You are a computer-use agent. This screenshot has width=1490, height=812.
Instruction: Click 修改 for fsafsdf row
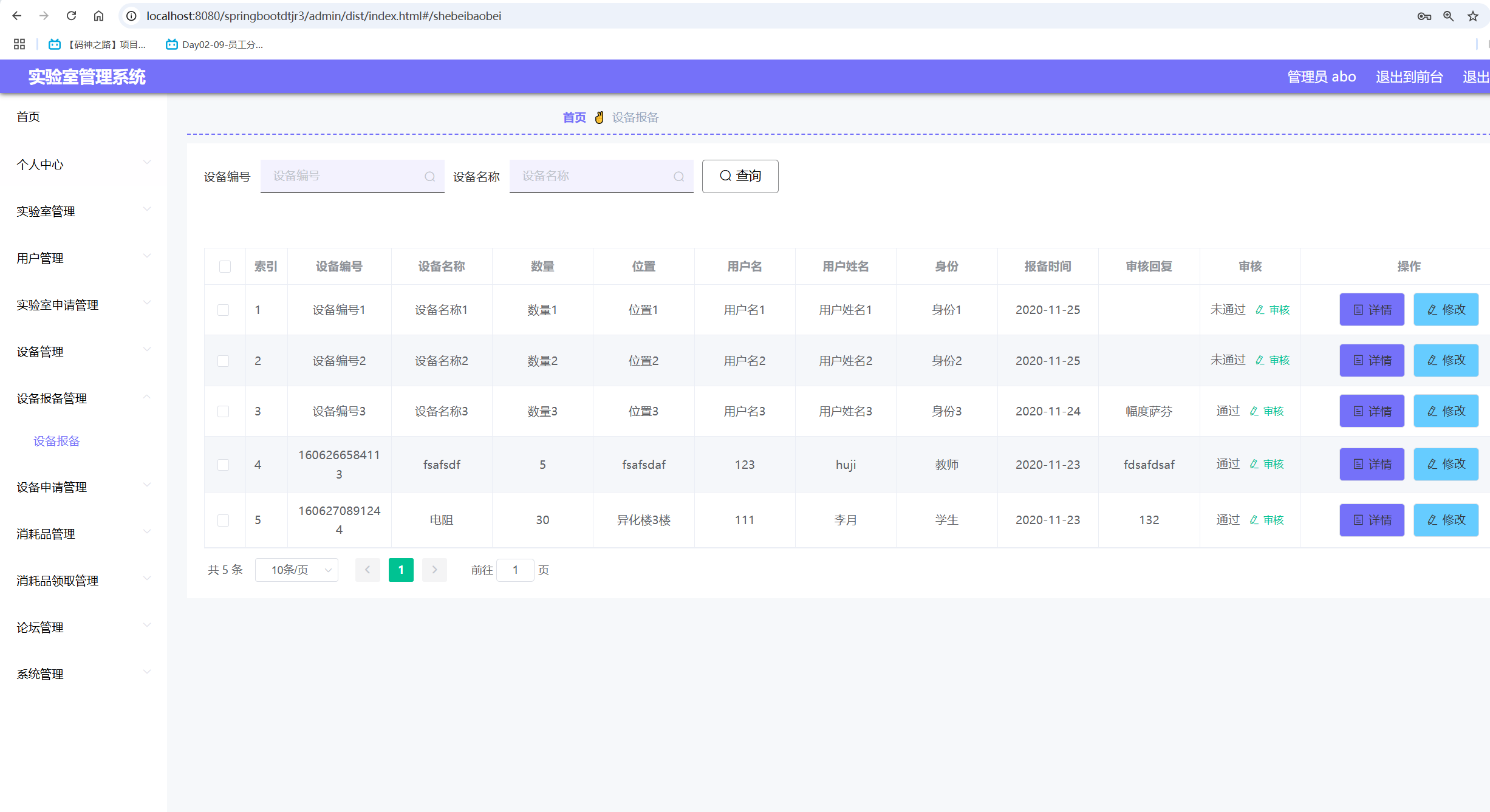coord(1446,464)
